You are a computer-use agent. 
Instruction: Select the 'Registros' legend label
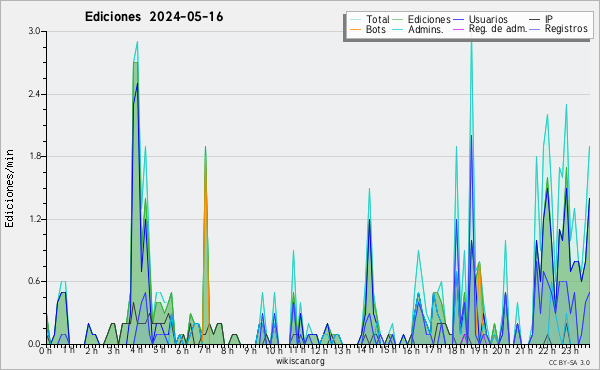(566, 29)
